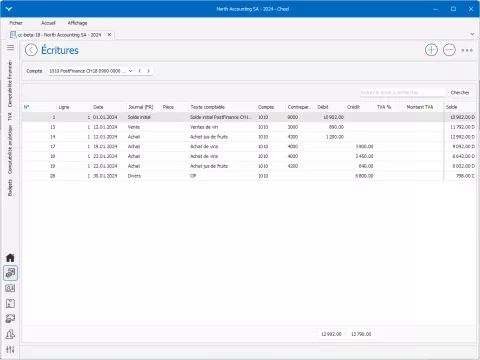Open the three-dots more options menu
The image size is (480, 360).
point(467,50)
